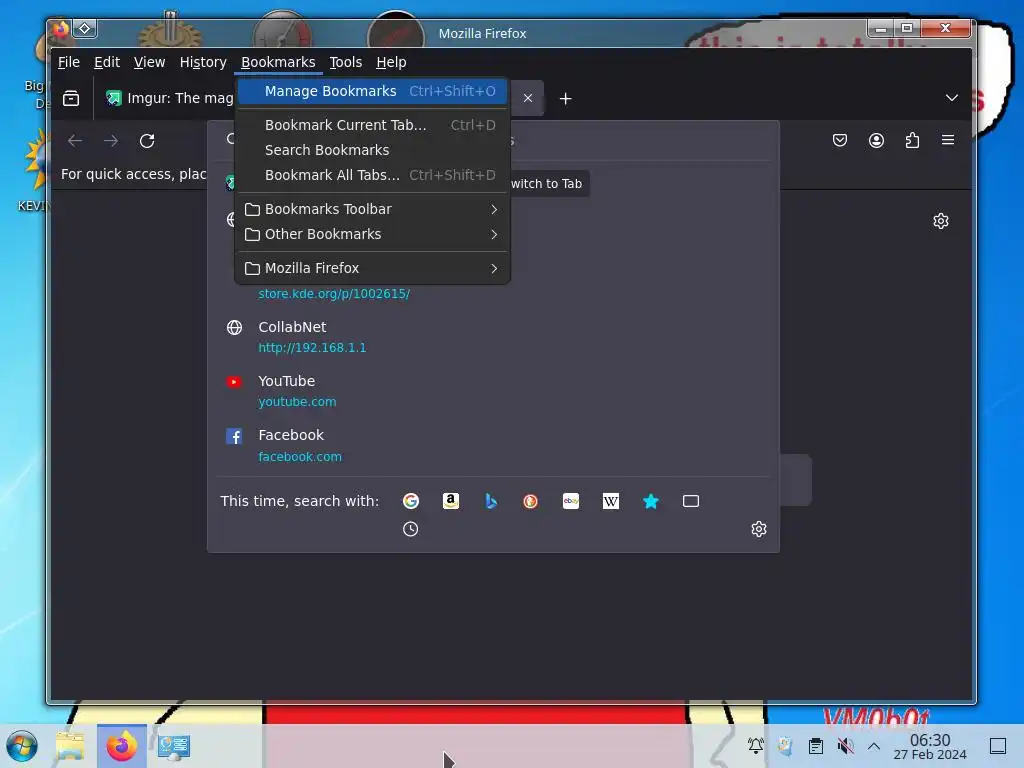Close the Bookmarks menu via its title
The image size is (1024, 768).
[x=278, y=62]
